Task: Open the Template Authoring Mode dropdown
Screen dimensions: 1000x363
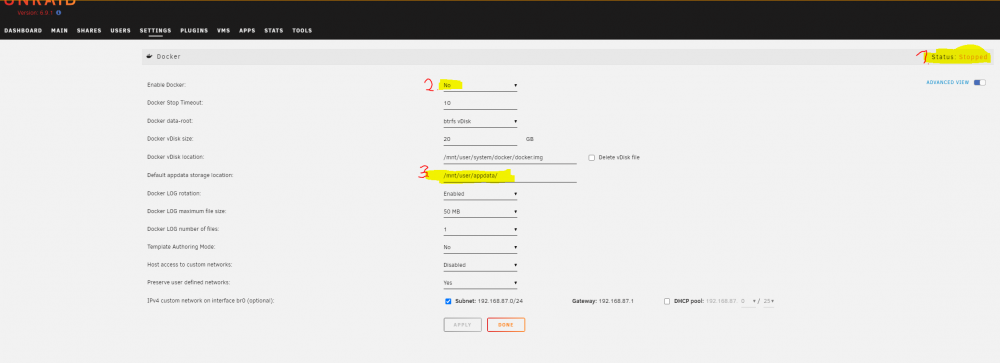Action: 480,247
